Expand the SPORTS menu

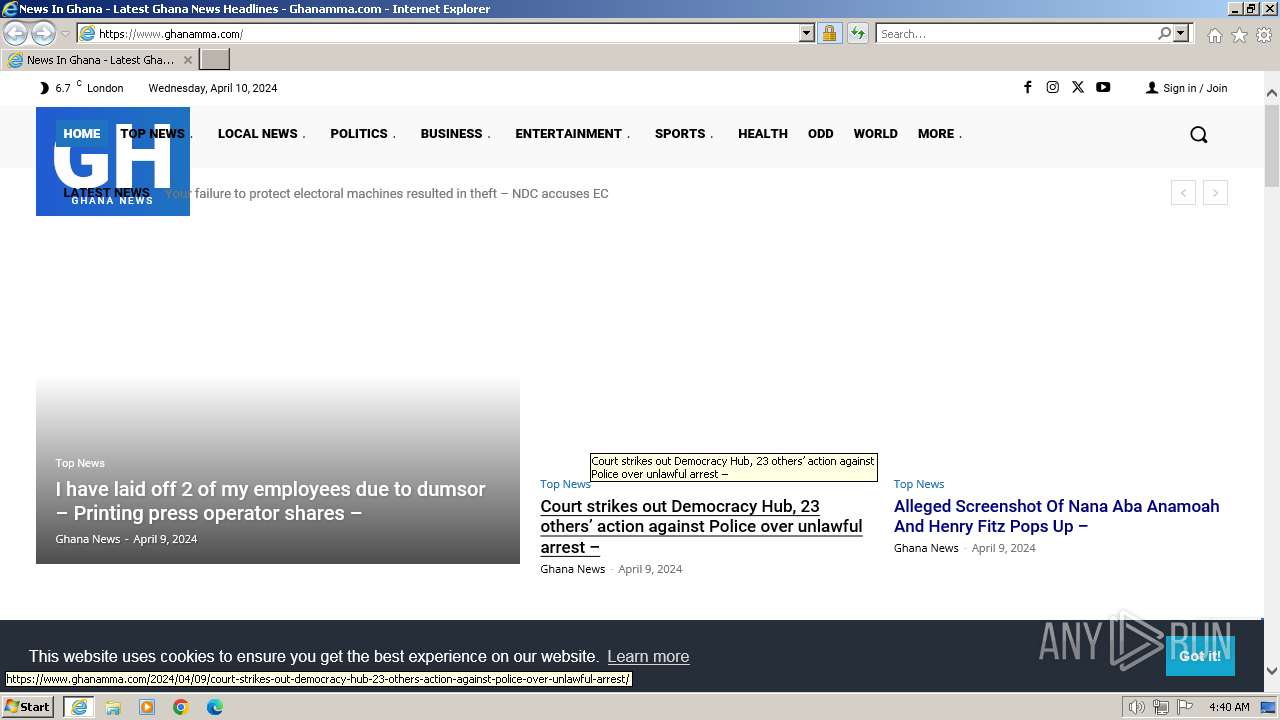coord(684,133)
